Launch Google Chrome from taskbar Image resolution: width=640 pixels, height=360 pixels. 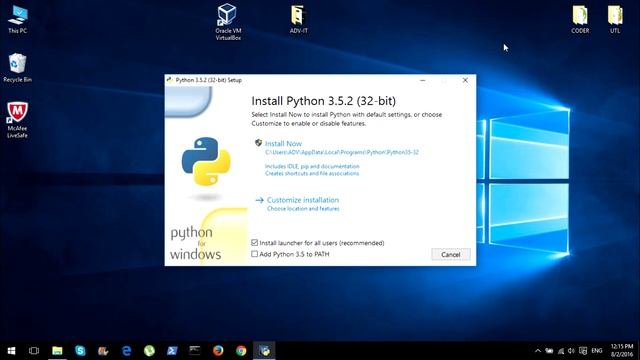coord(241,351)
